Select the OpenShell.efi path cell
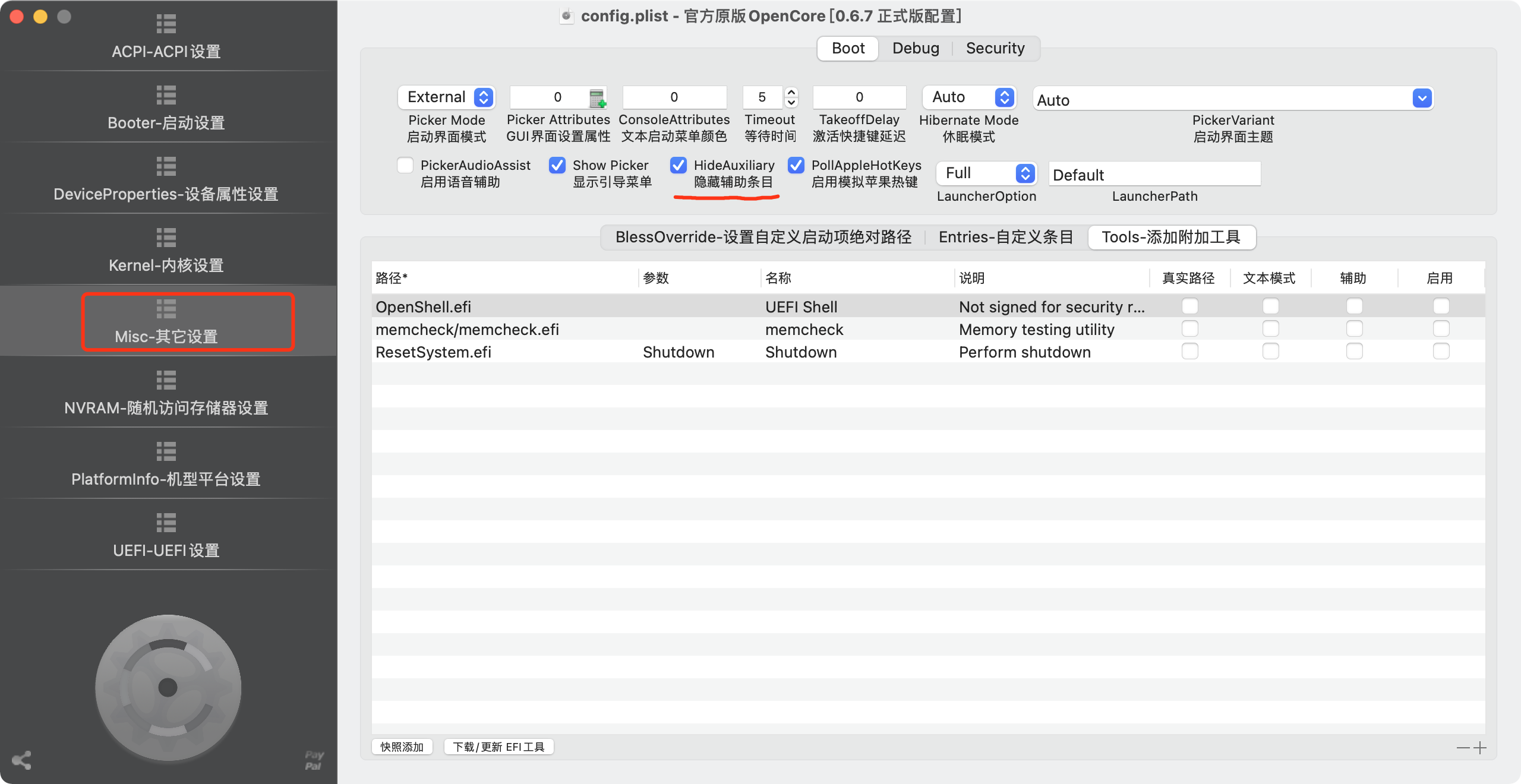1521x784 pixels. 505,306
